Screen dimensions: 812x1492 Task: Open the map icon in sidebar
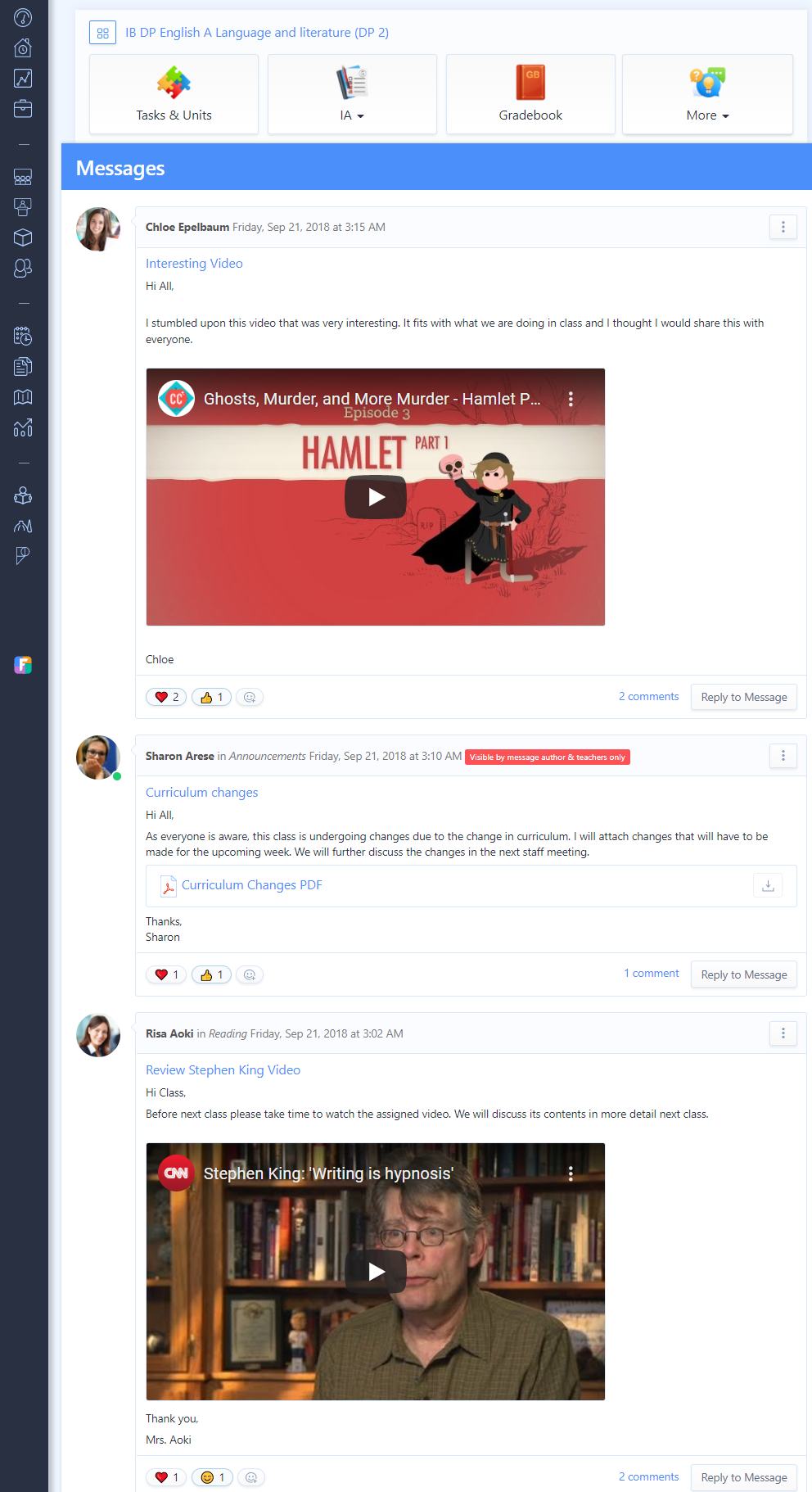tap(23, 396)
